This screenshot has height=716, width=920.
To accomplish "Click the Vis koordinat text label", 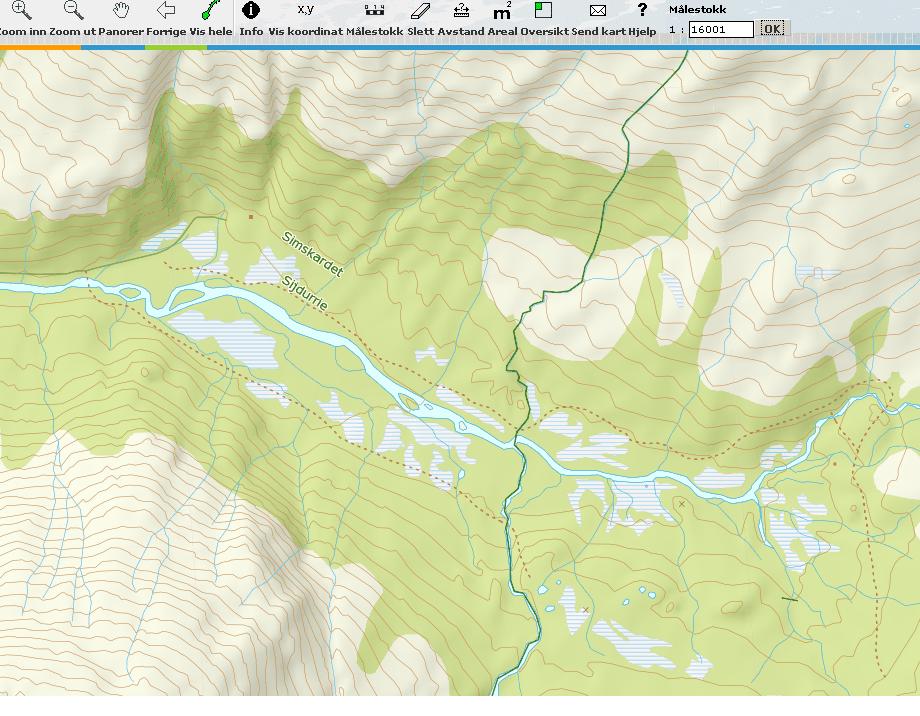I will click(x=305, y=31).
